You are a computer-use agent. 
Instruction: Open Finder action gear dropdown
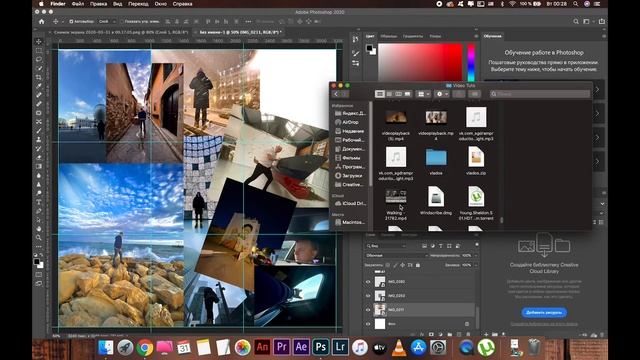pos(442,94)
